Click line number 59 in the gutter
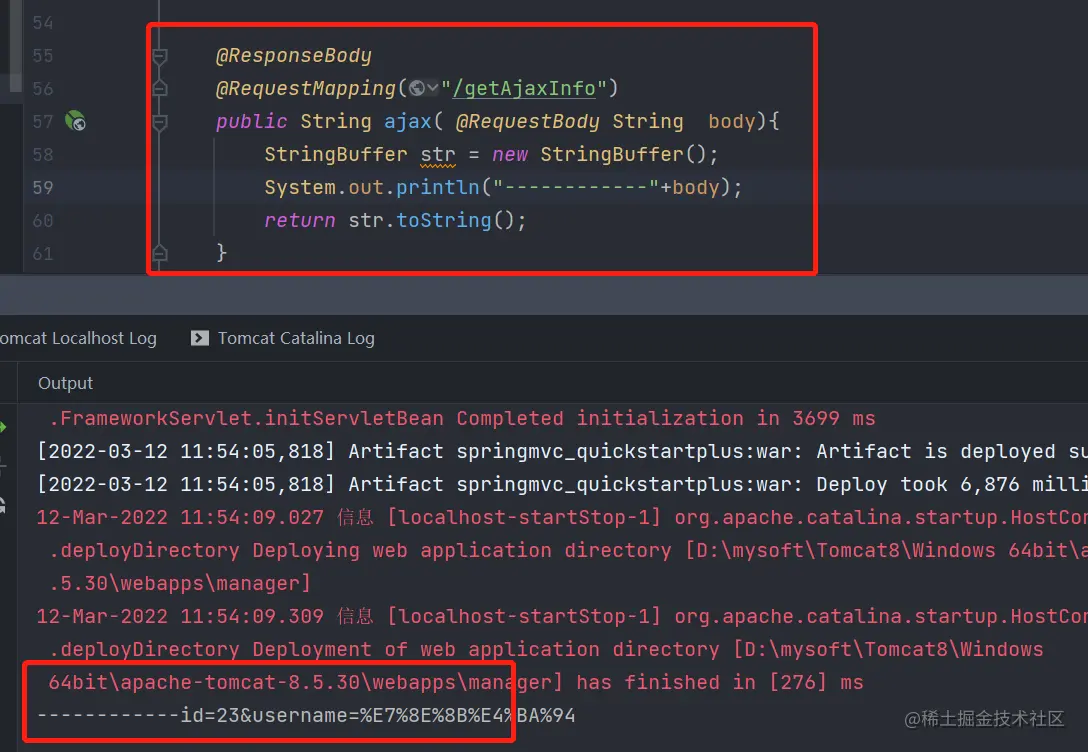Image resolution: width=1088 pixels, height=752 pixels. click(43, 187)
